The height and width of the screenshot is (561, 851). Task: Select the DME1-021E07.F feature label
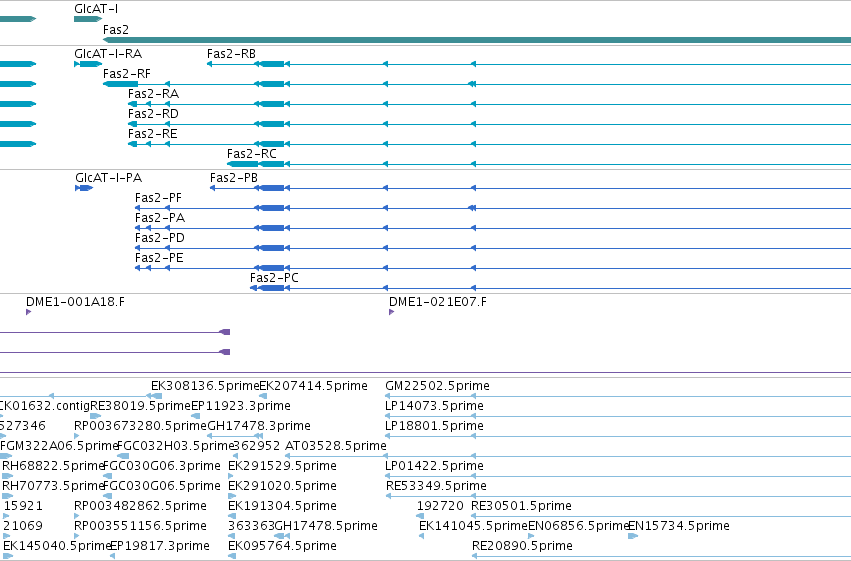tap(438, 302)
